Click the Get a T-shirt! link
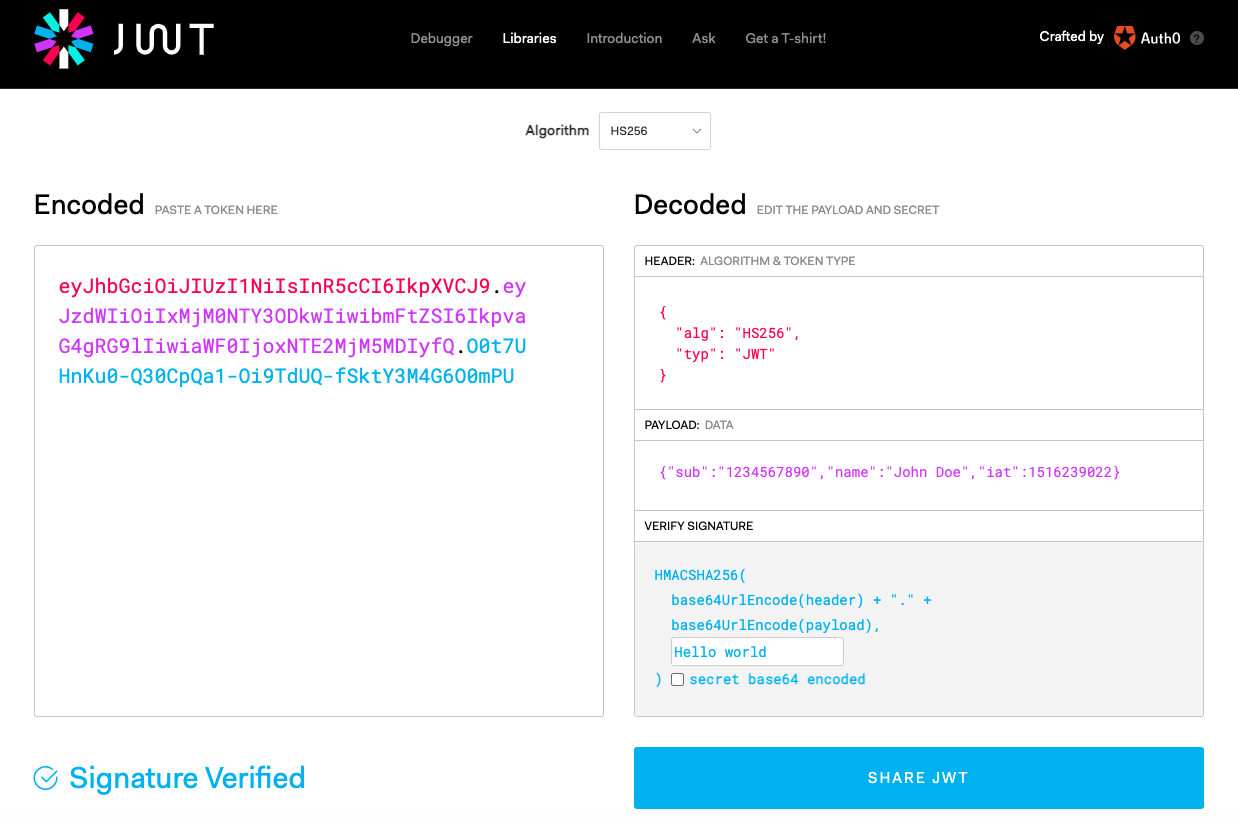Screen dimensions: 1238x823 [x=785, y=38]
